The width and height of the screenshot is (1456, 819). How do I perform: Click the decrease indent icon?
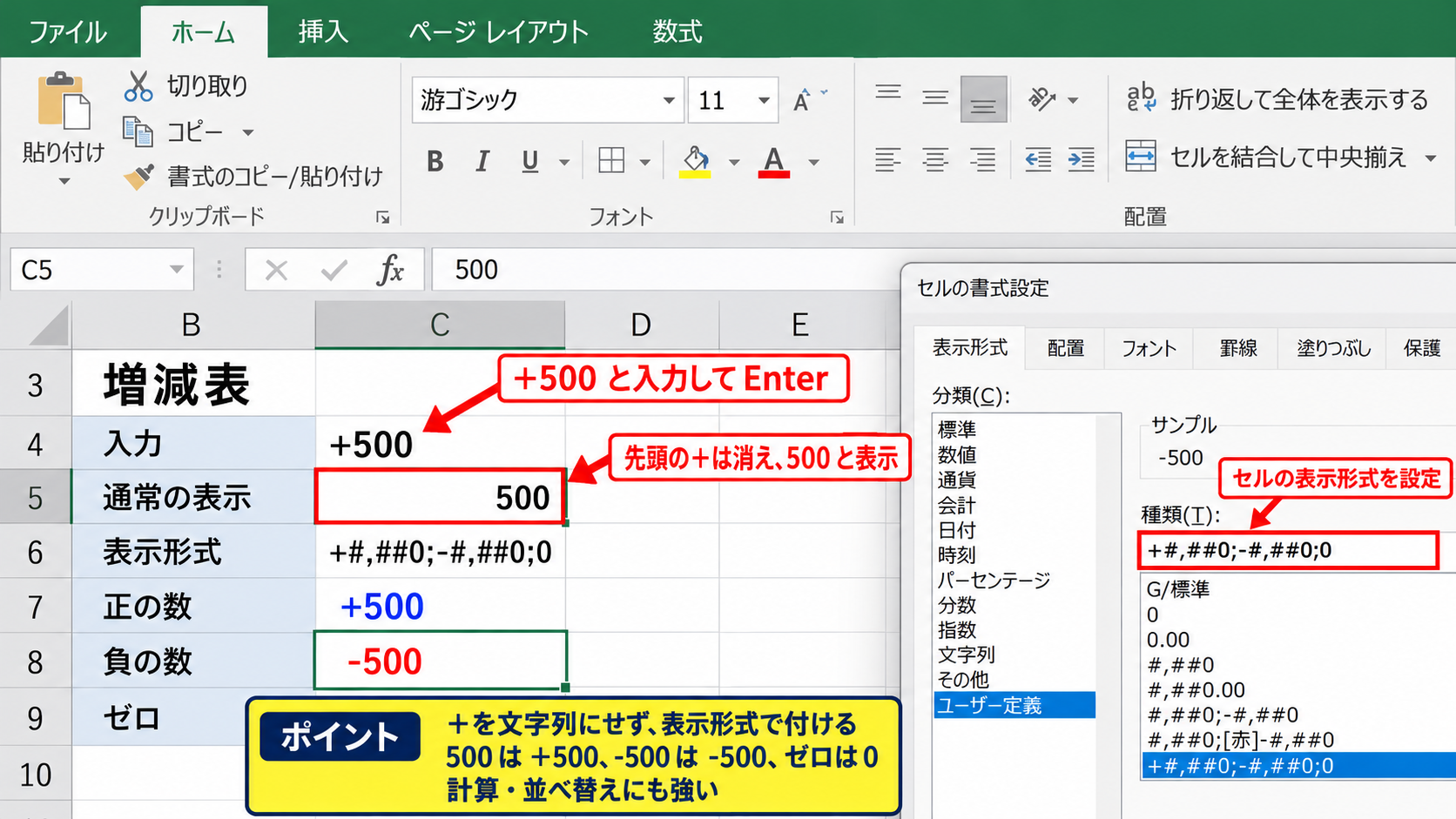click(x=1038, y=159)
